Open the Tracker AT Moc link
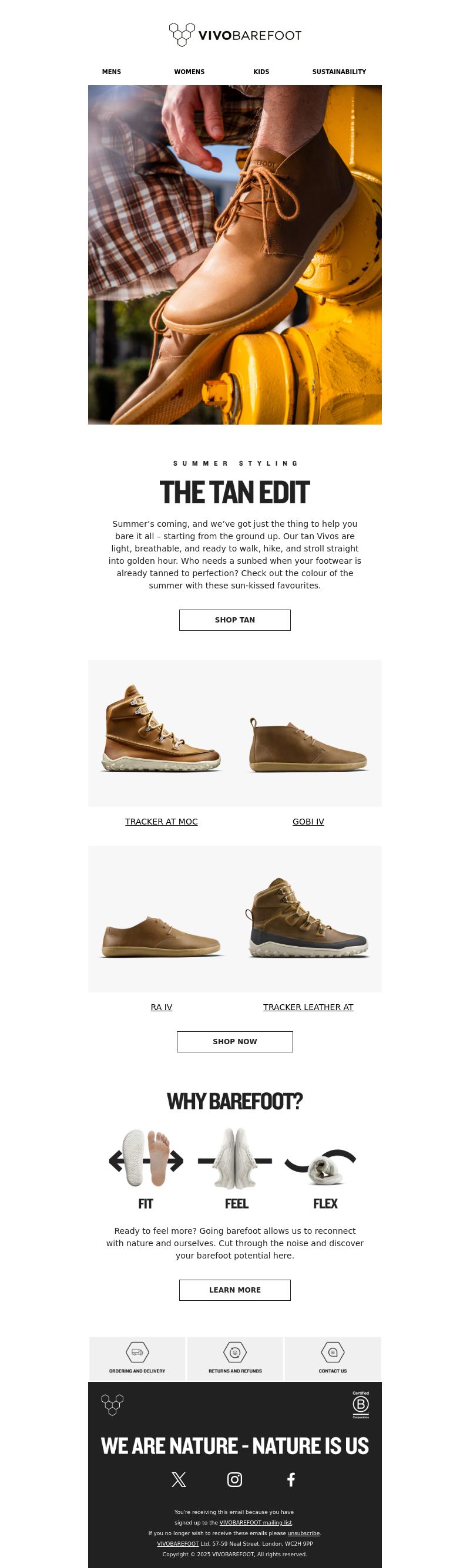 (x=162, y=822)
